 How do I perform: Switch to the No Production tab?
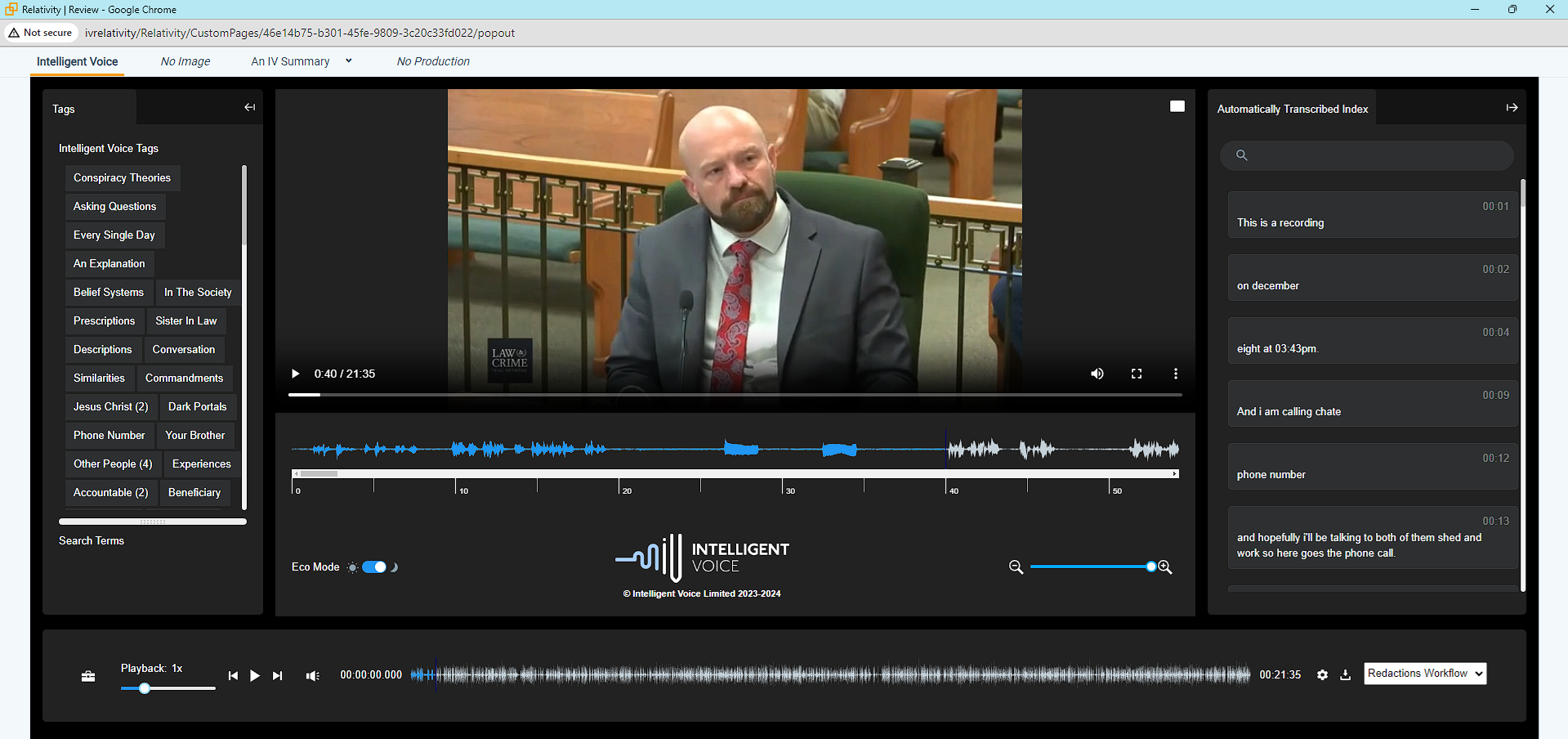(x=433, y=61)
